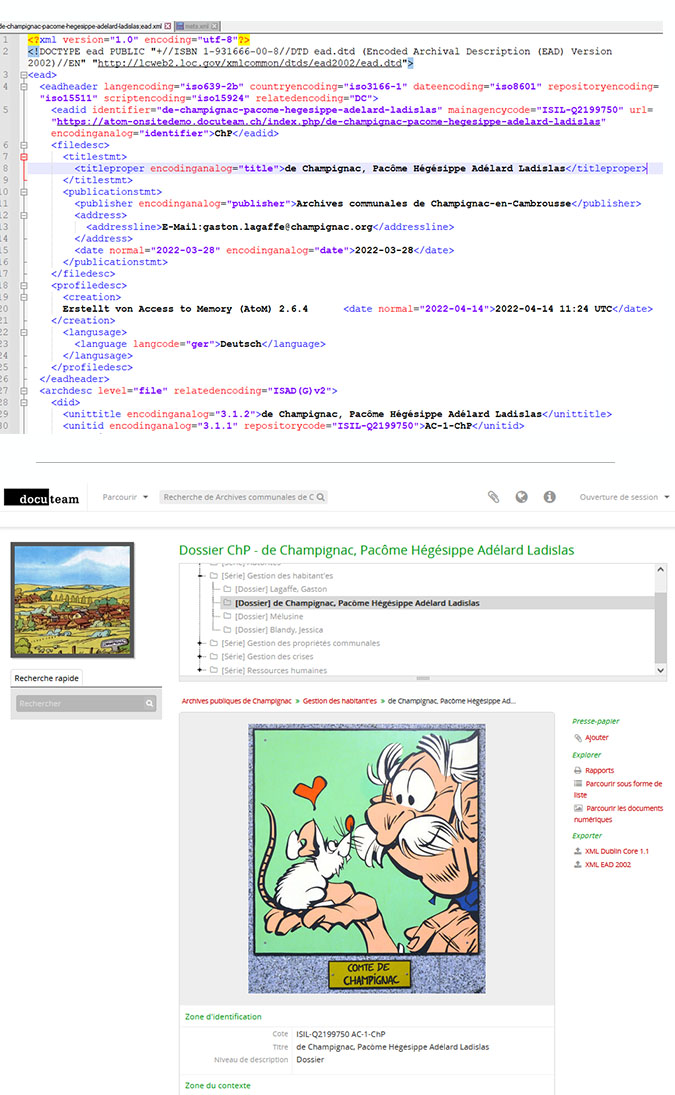The image size is (675, 1095).
Task: Select the ead.xml file tab
Action: click(x=82, y=26)
